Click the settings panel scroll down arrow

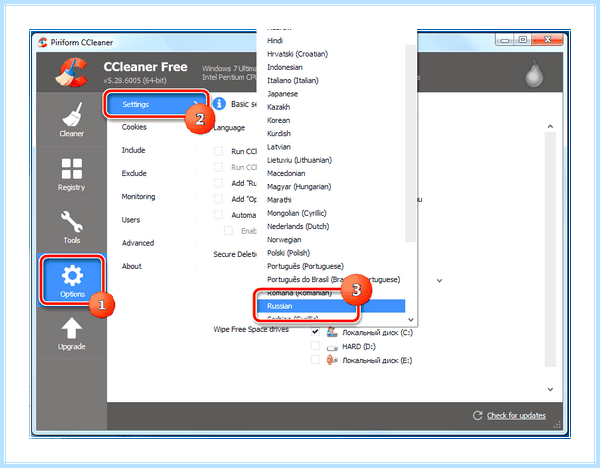550,389
